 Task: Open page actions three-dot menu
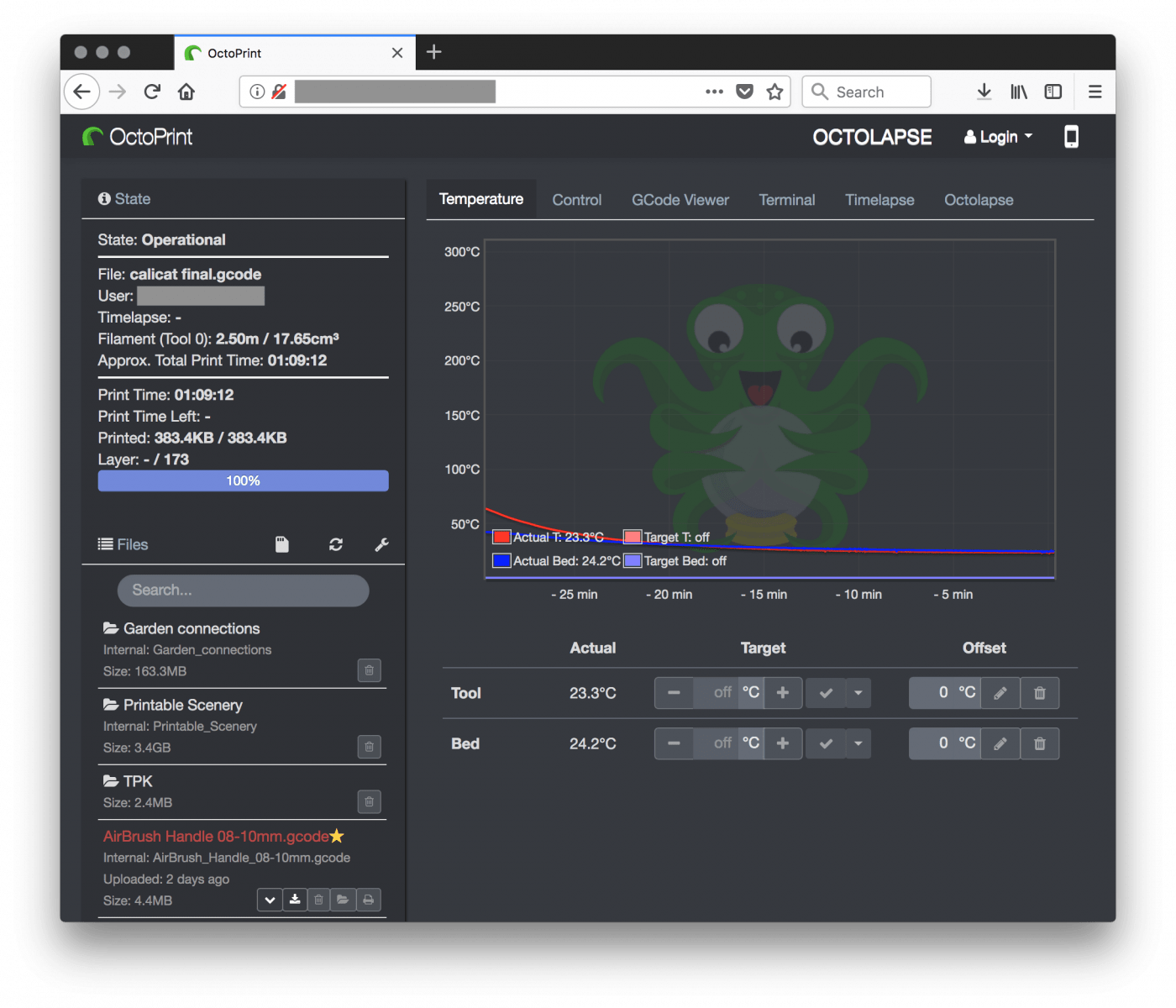(x=714, y=92)
